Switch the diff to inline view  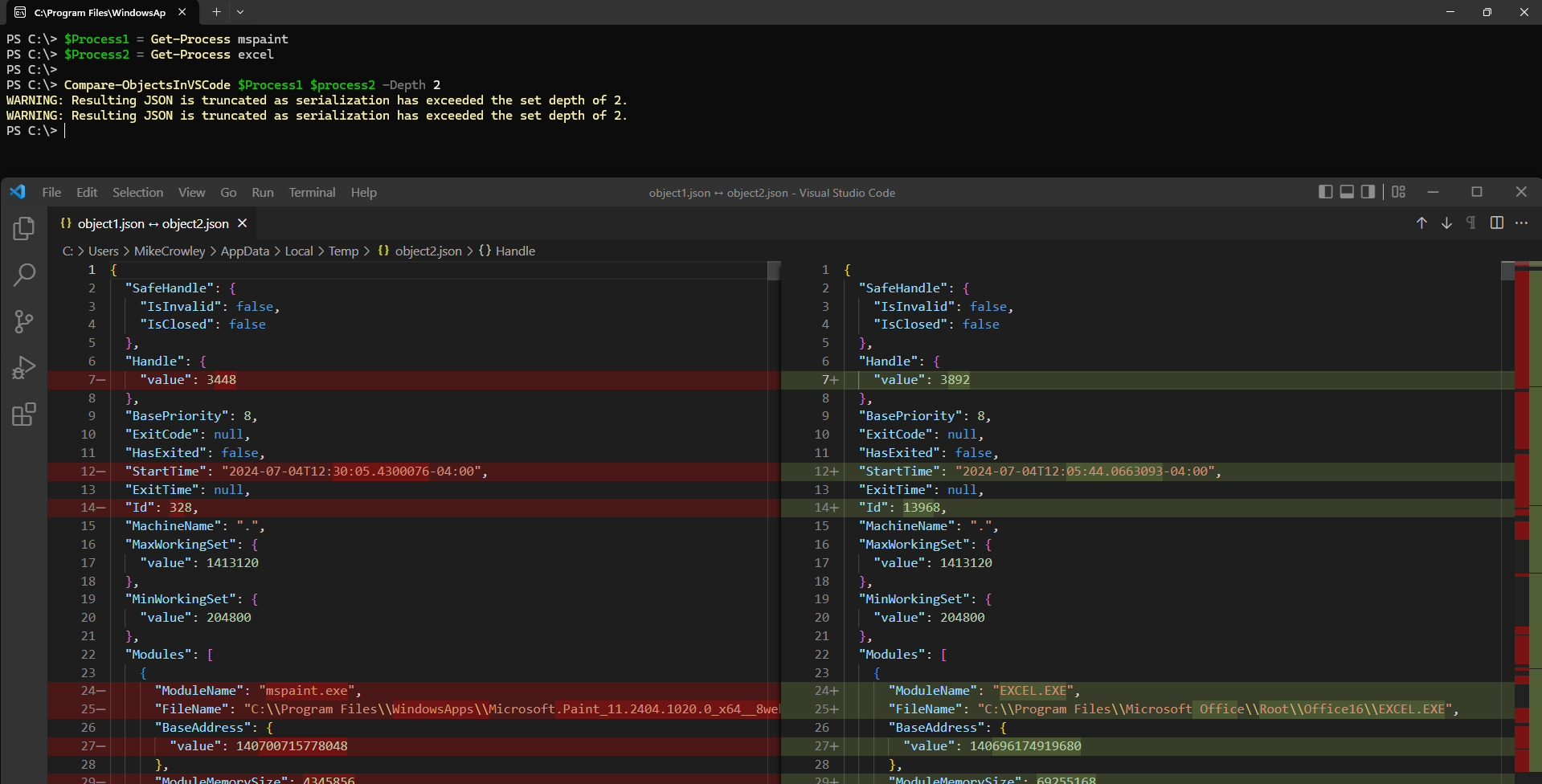pos(1496,223)
